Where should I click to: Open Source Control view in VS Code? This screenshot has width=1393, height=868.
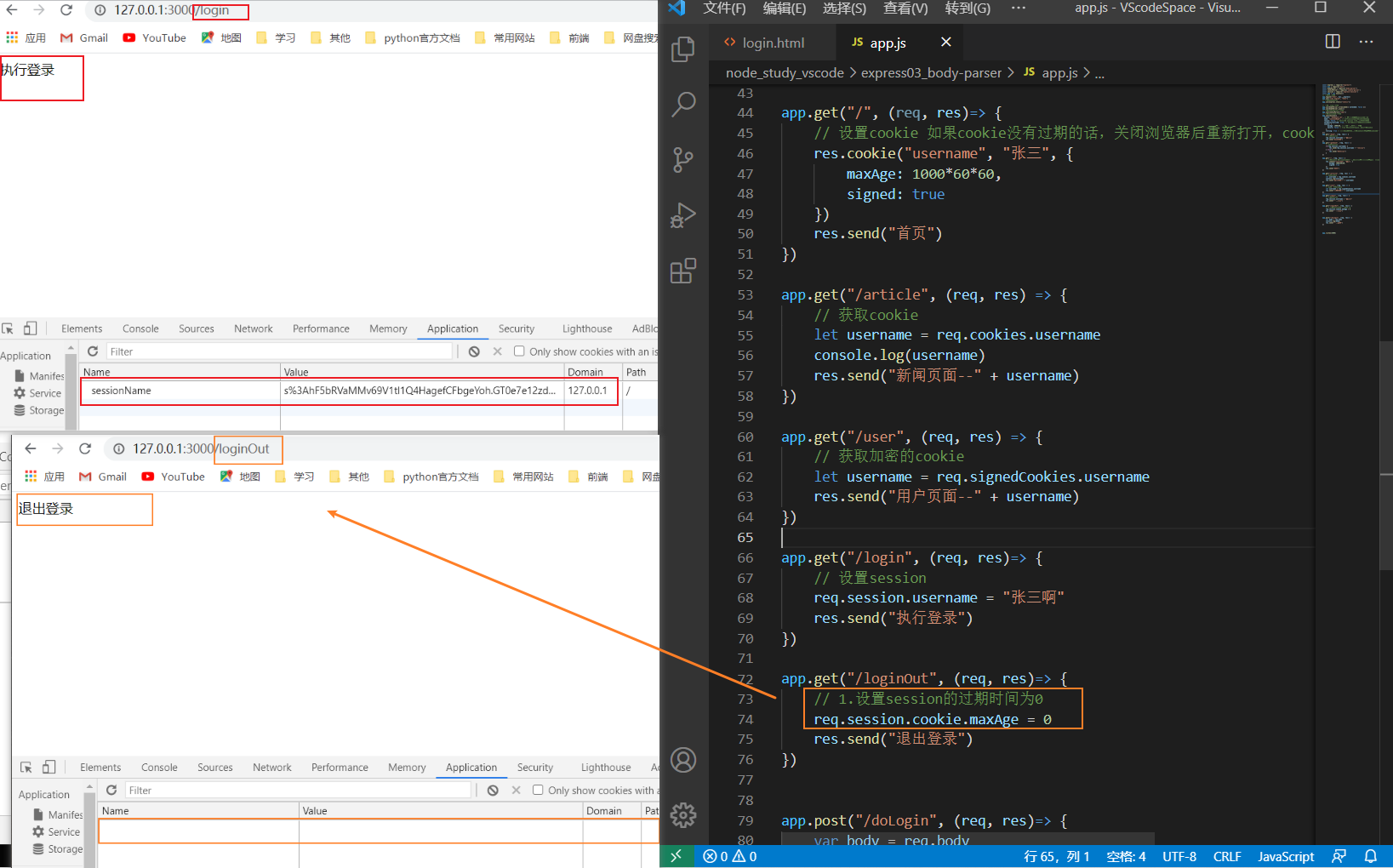683,160
